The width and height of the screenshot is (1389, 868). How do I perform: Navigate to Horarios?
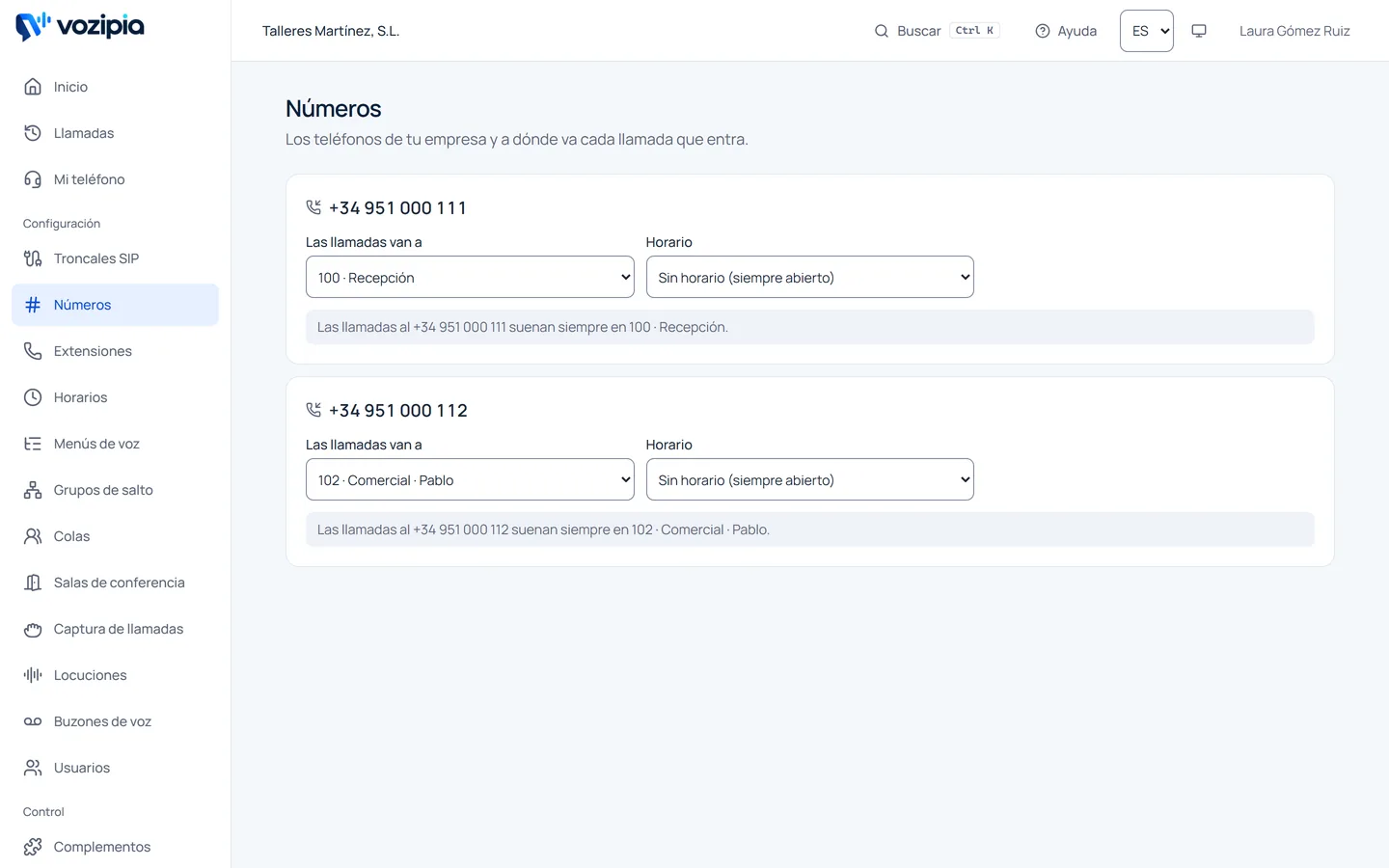point(116,397)
